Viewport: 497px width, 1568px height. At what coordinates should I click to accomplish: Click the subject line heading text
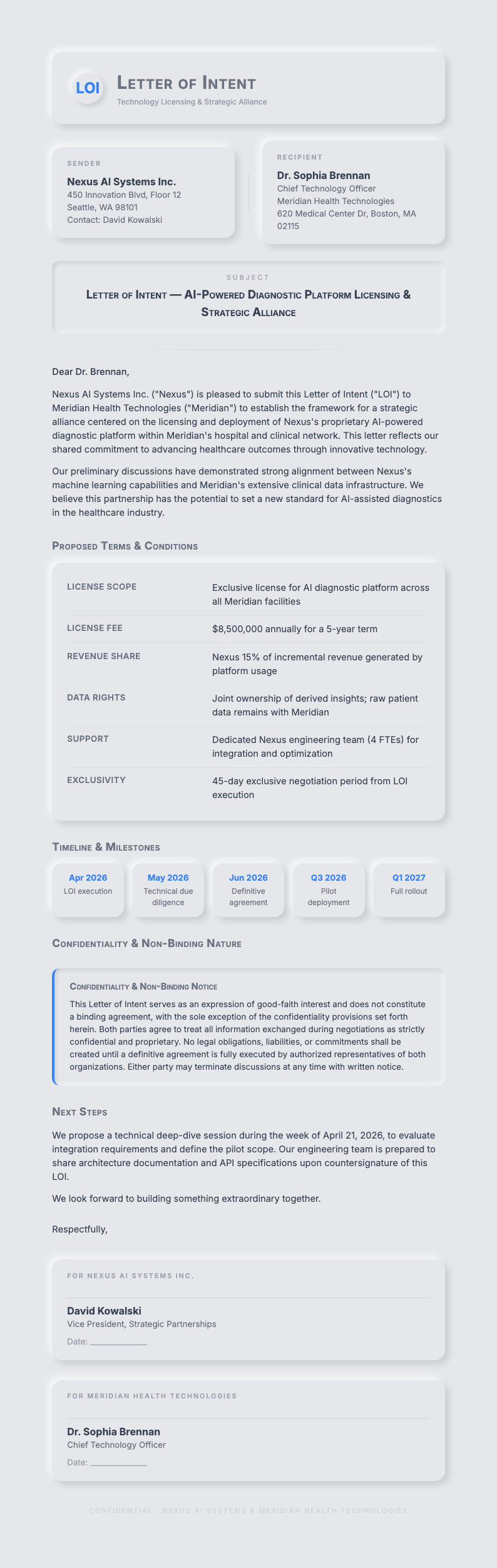tap(248, 303)
